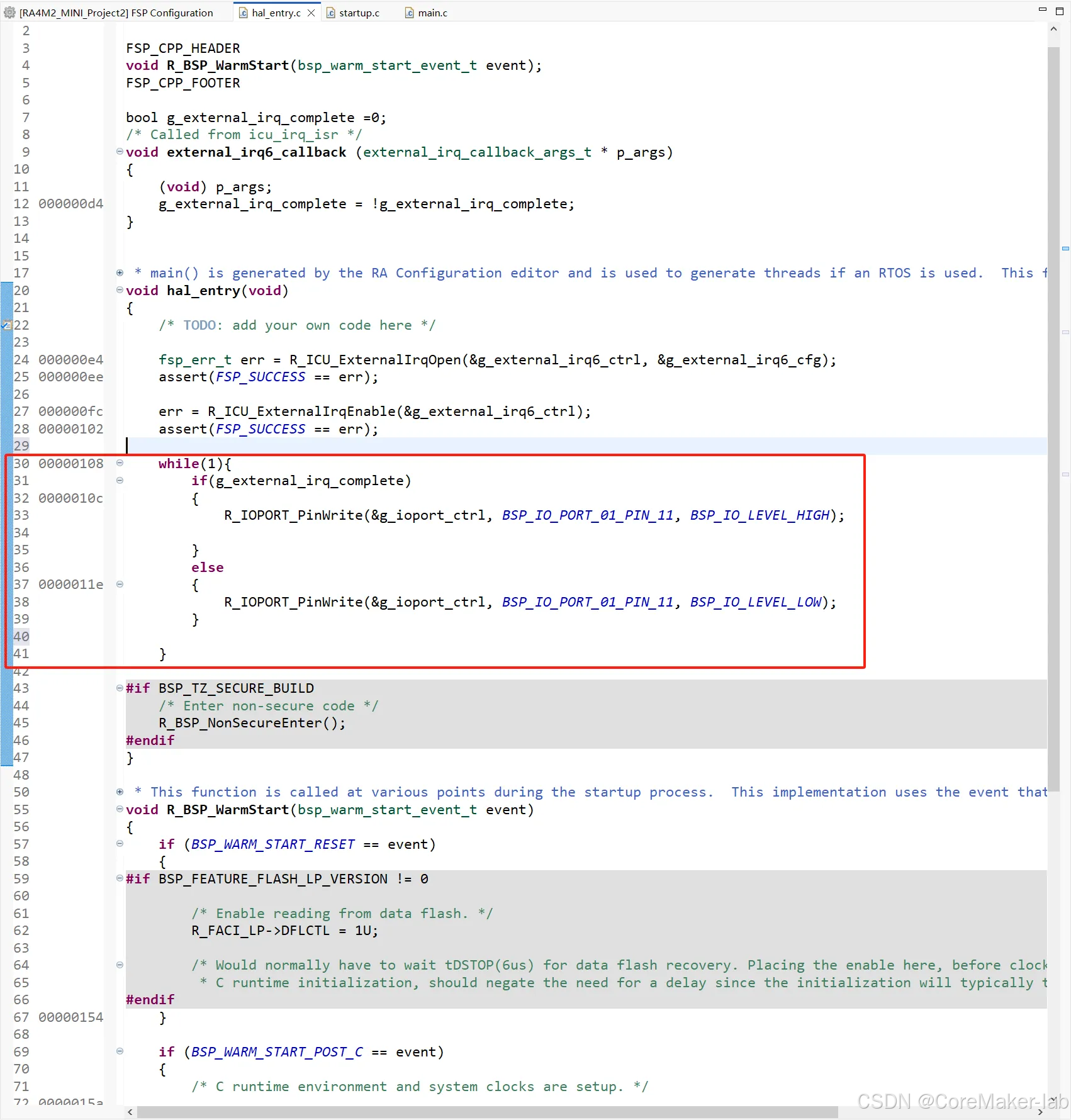This screenshot has width=1071, height=1120.
Task: Collapse the comment fold at line 64
Action: [x=120, y=965]
